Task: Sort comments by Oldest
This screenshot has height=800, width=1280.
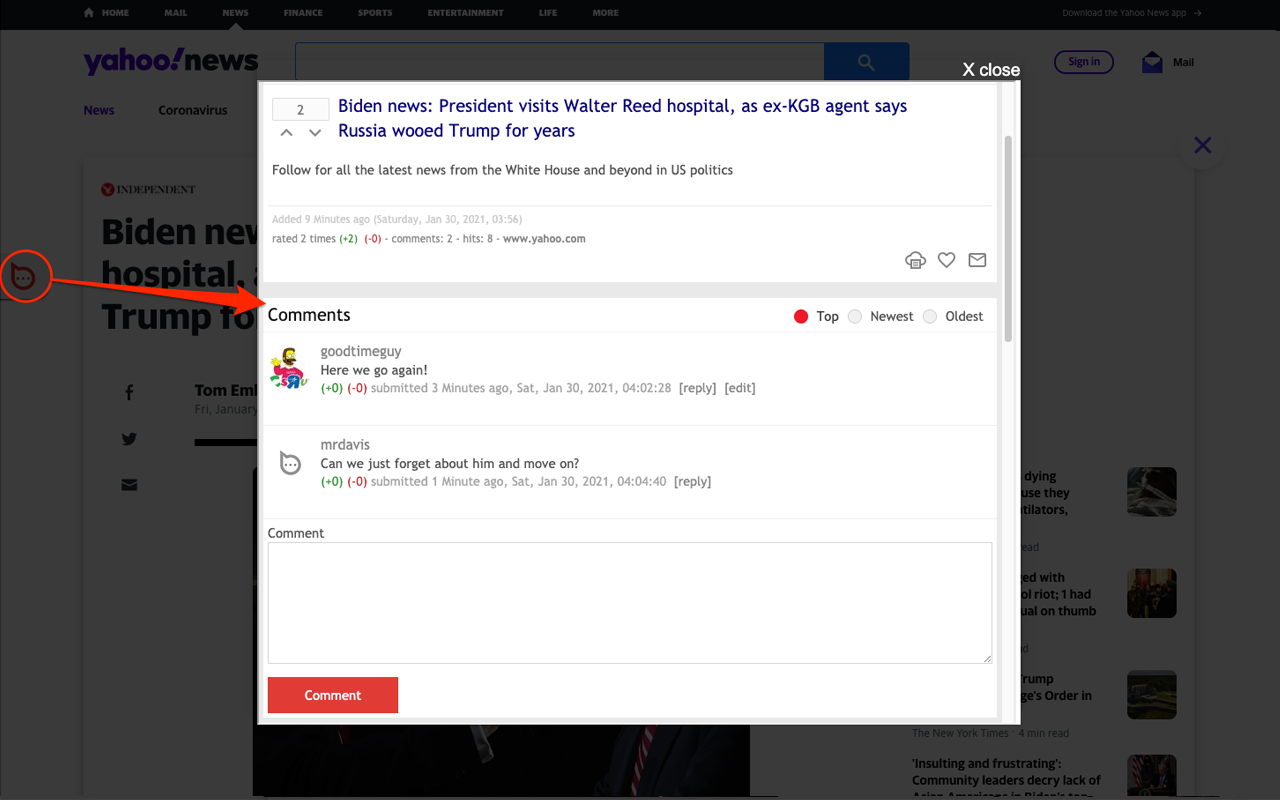Action: (x=930, y=316)
